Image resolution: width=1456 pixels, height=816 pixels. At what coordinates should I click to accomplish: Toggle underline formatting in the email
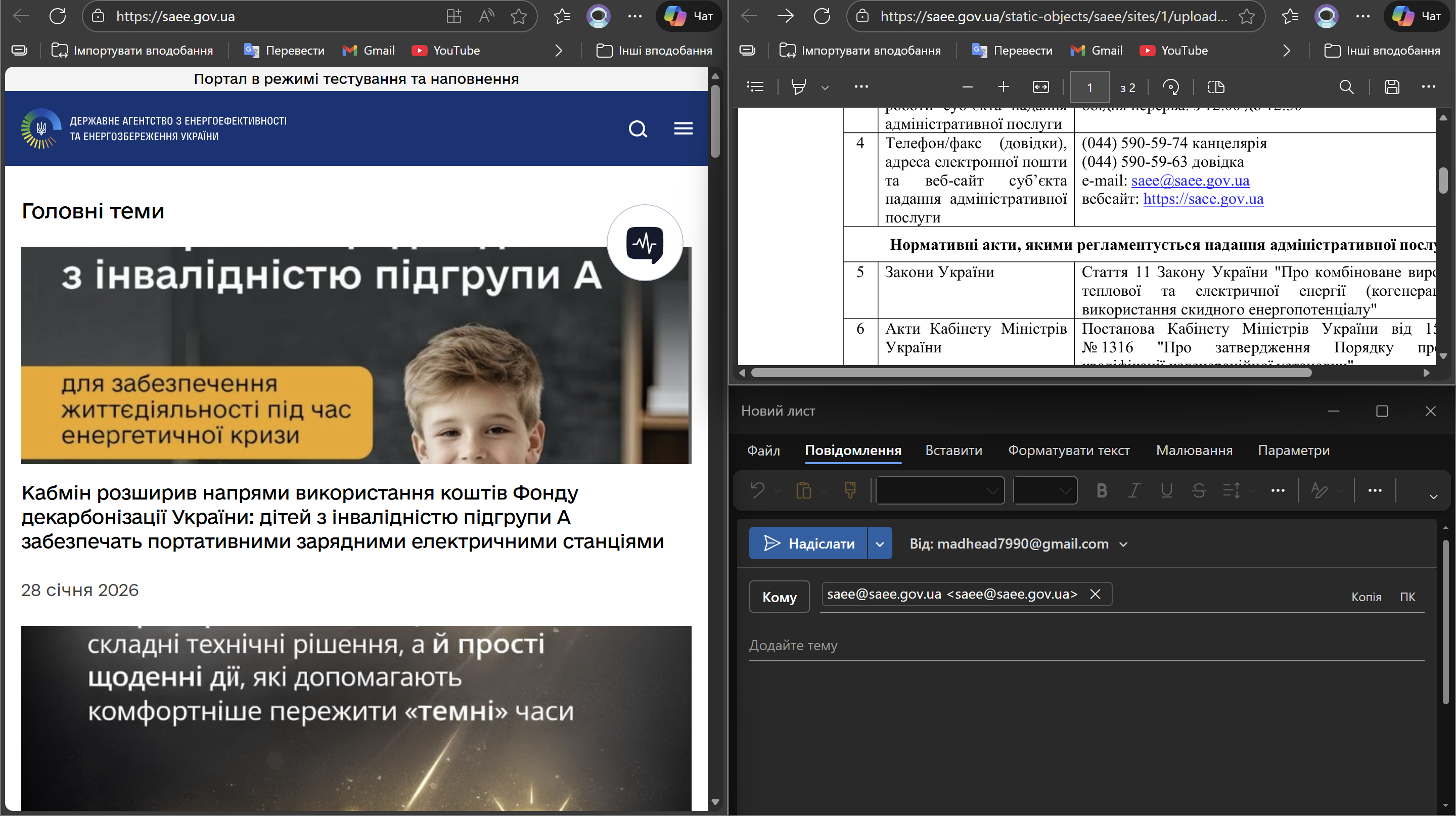click(x=1166, y=490)
